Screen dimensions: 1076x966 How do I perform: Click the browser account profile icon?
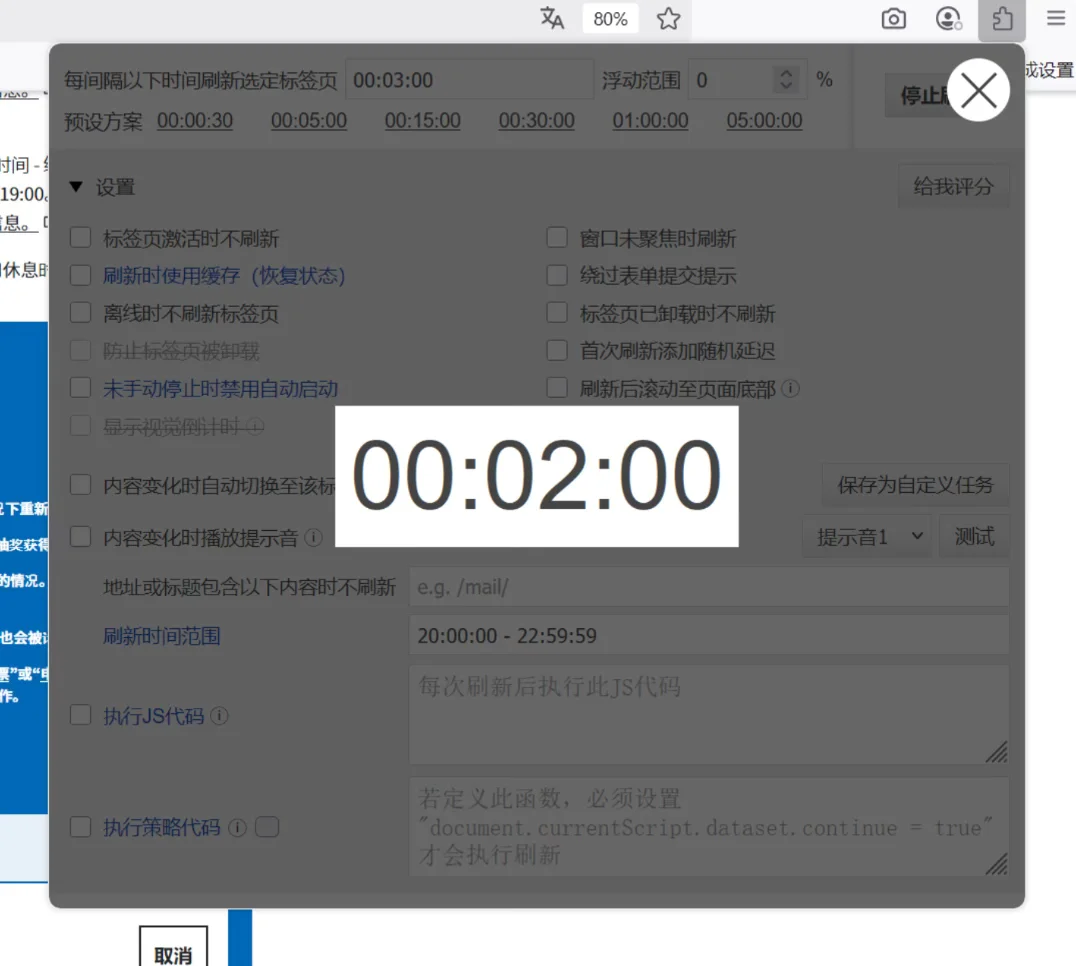(x=948, y=18)
